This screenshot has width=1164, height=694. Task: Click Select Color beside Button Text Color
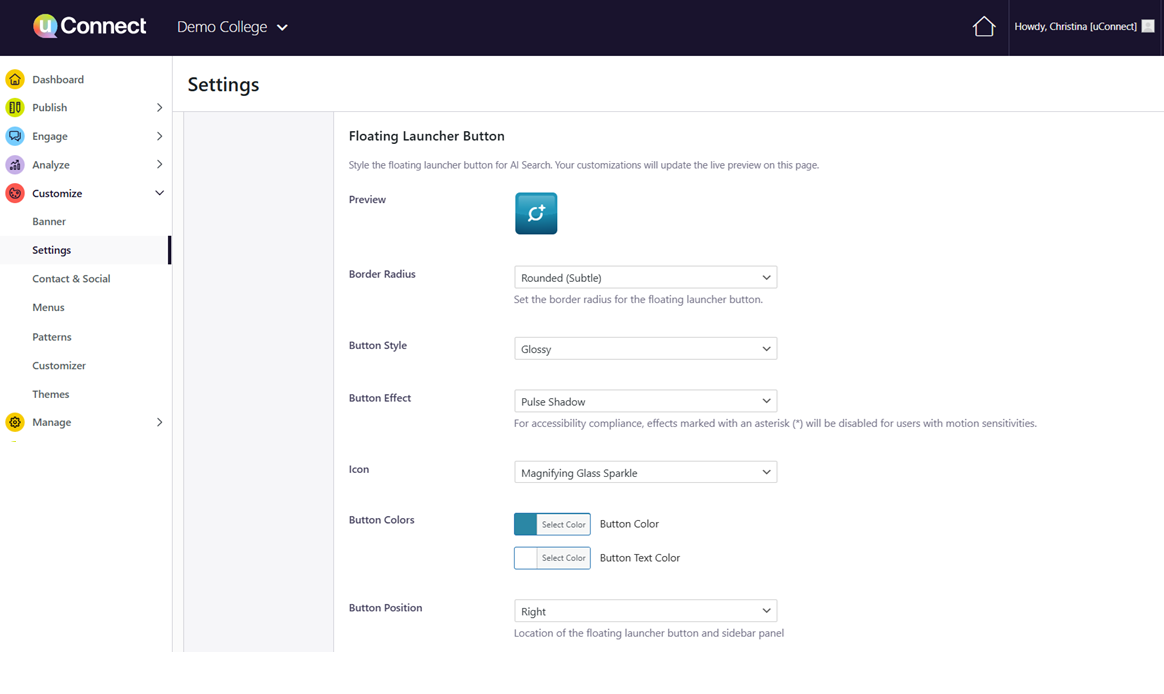pos(563,558)
